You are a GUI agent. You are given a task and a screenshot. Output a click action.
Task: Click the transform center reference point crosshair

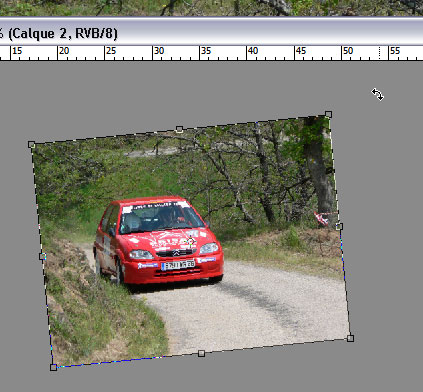190,241
